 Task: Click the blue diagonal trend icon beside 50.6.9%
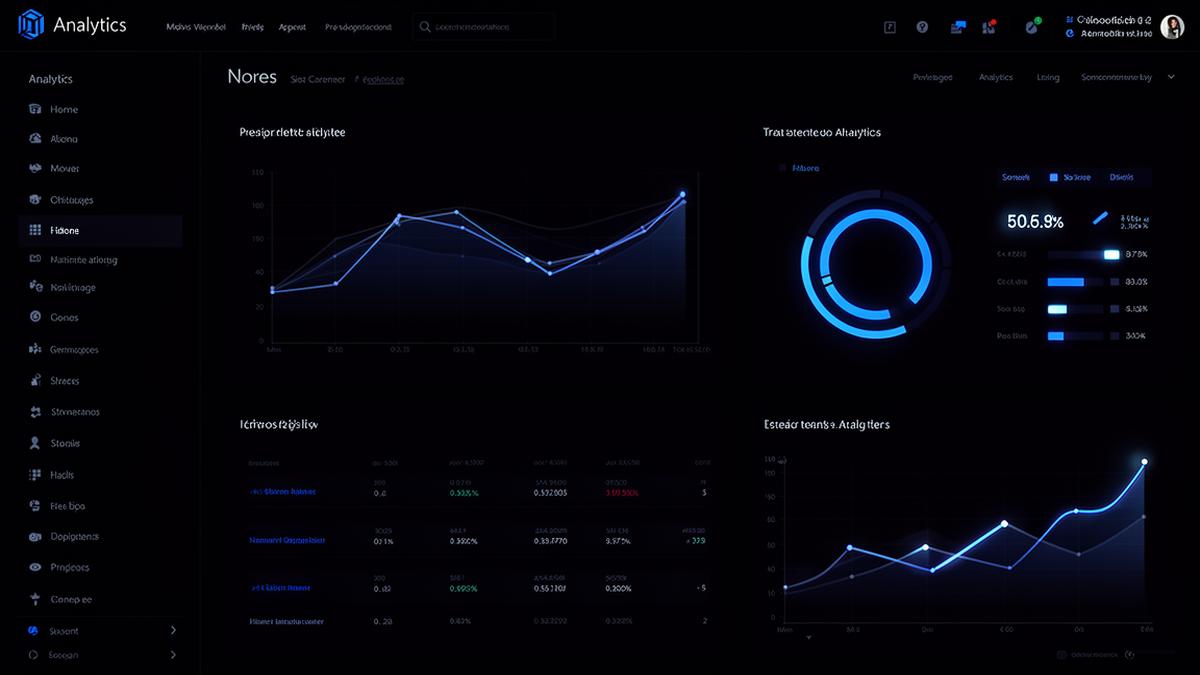click(1101, 217)
